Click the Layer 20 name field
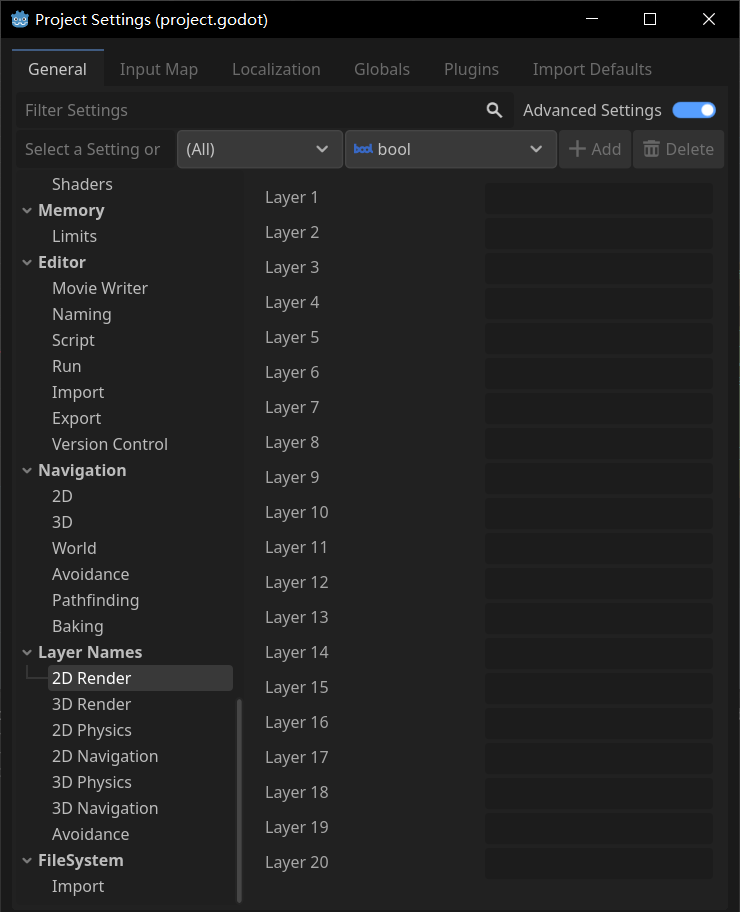 pos(599,863)
